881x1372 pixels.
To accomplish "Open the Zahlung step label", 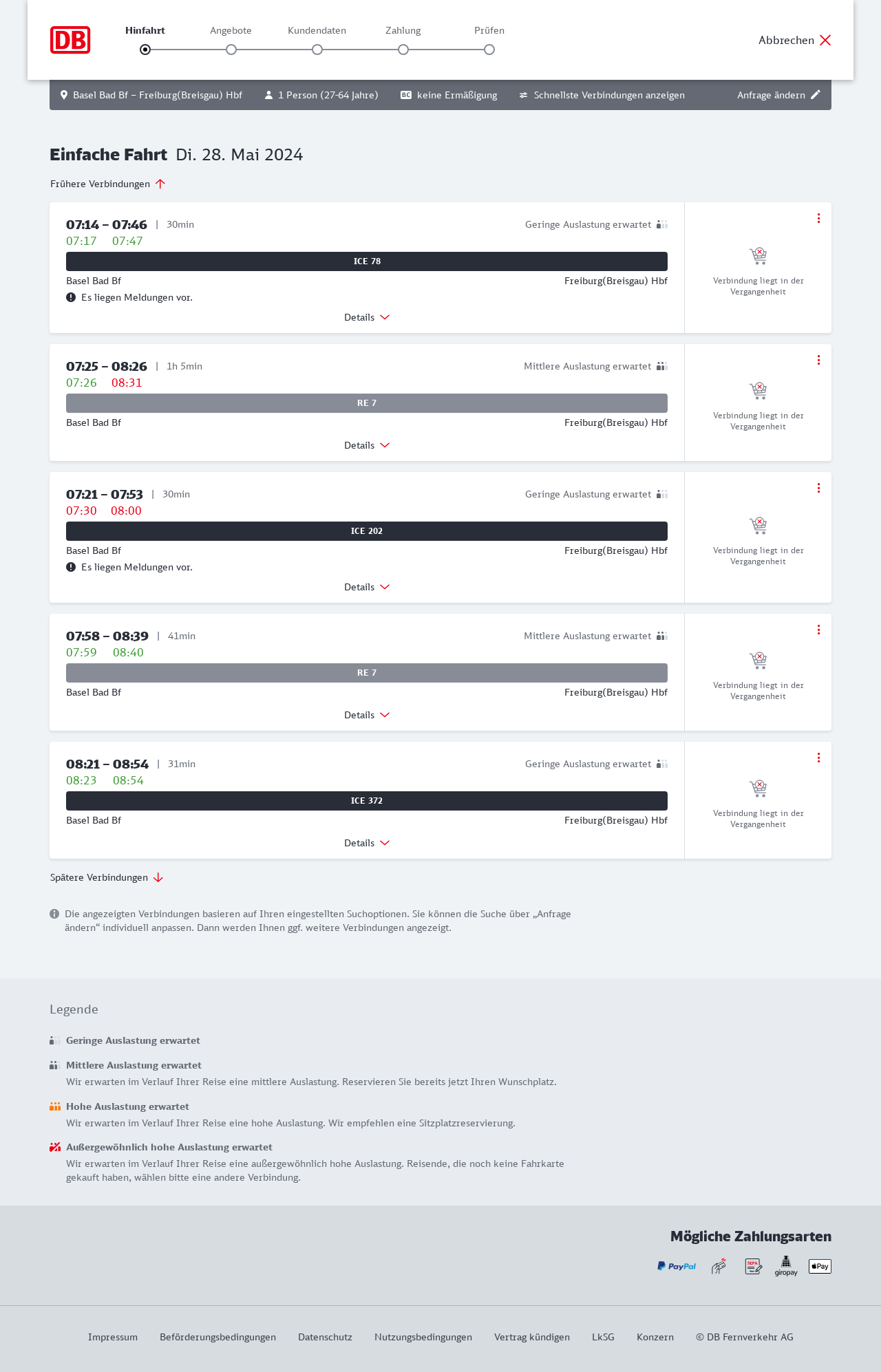I will (403, 30).
